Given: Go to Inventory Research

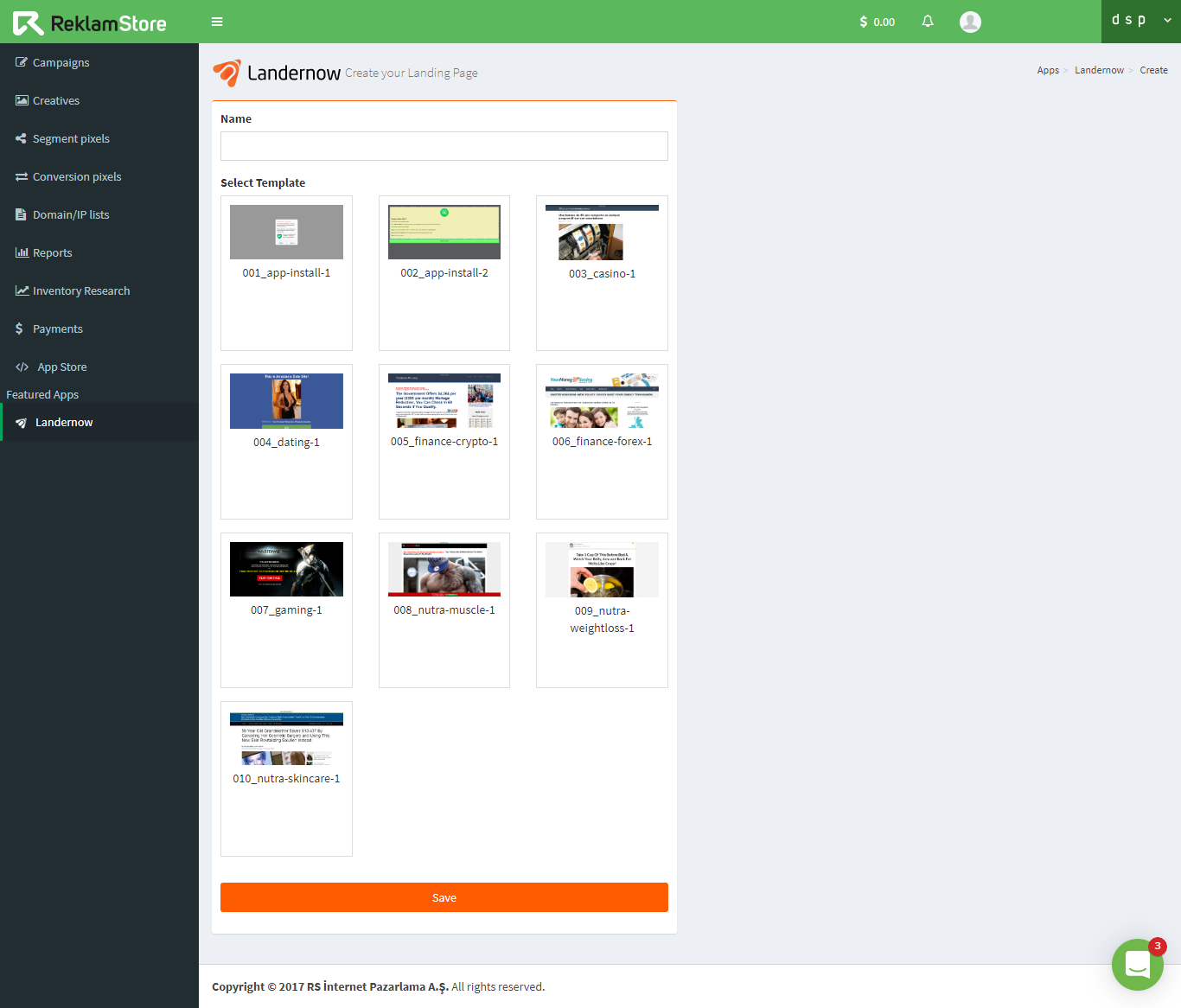Looking at the screenshot, I should point(81,290).
